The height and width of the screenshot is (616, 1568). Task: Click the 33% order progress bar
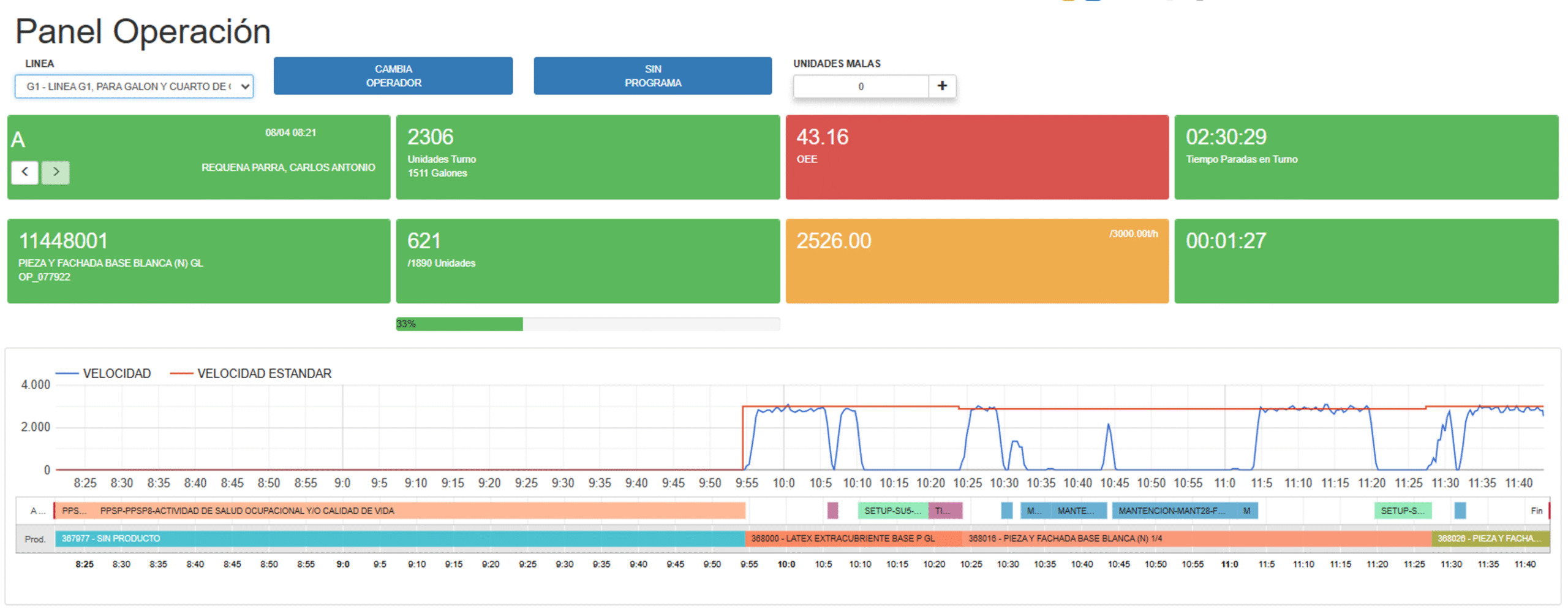pyautogui.click(x=587, y=324)
